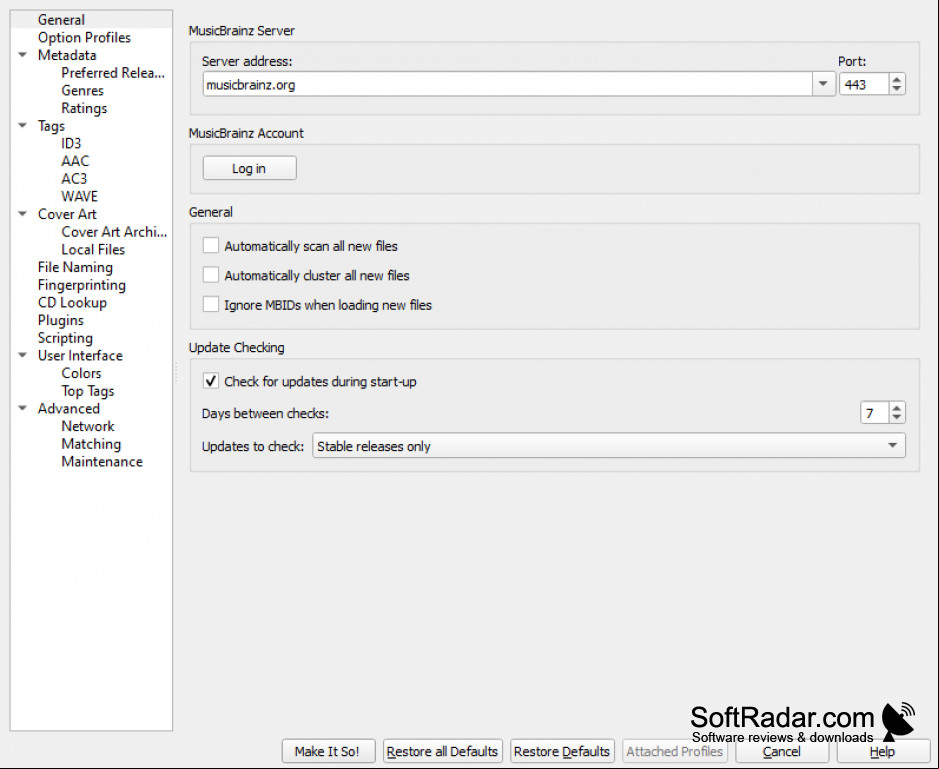Open the Top Tags settings page
This screenshot has height=769, width=939.
87,390
